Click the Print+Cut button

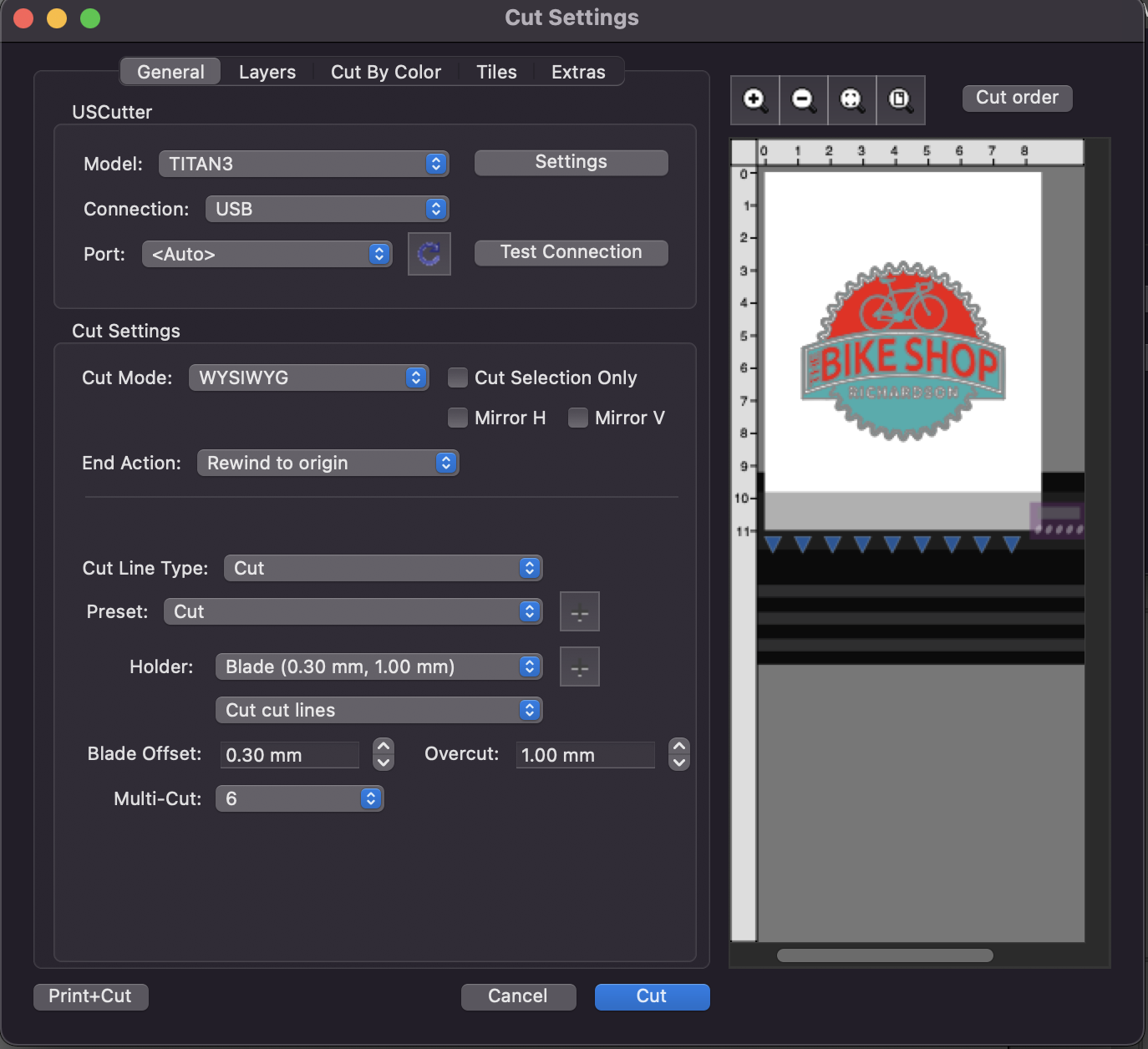coord(90,996)
